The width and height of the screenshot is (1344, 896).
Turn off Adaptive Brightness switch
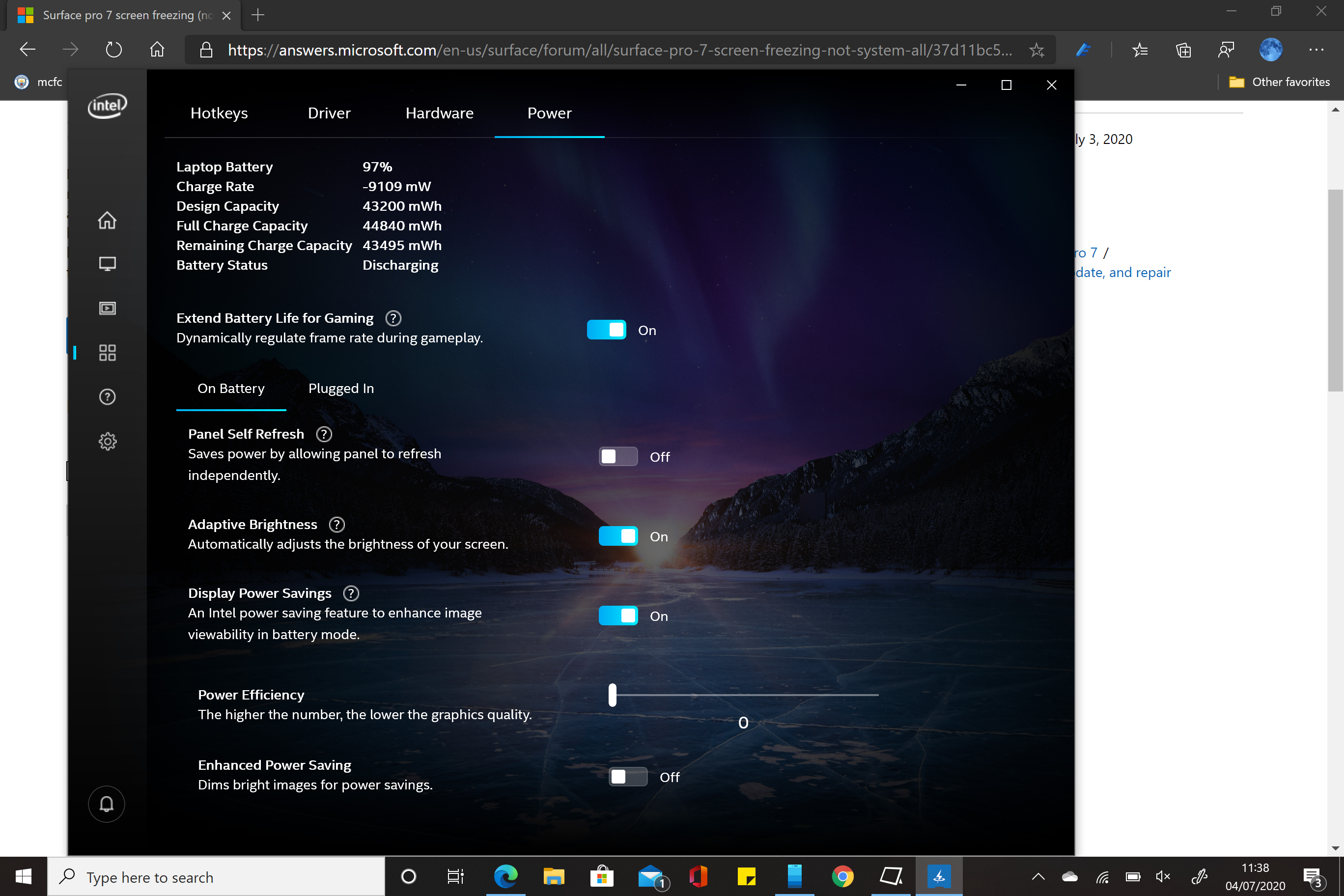[617, 536]
